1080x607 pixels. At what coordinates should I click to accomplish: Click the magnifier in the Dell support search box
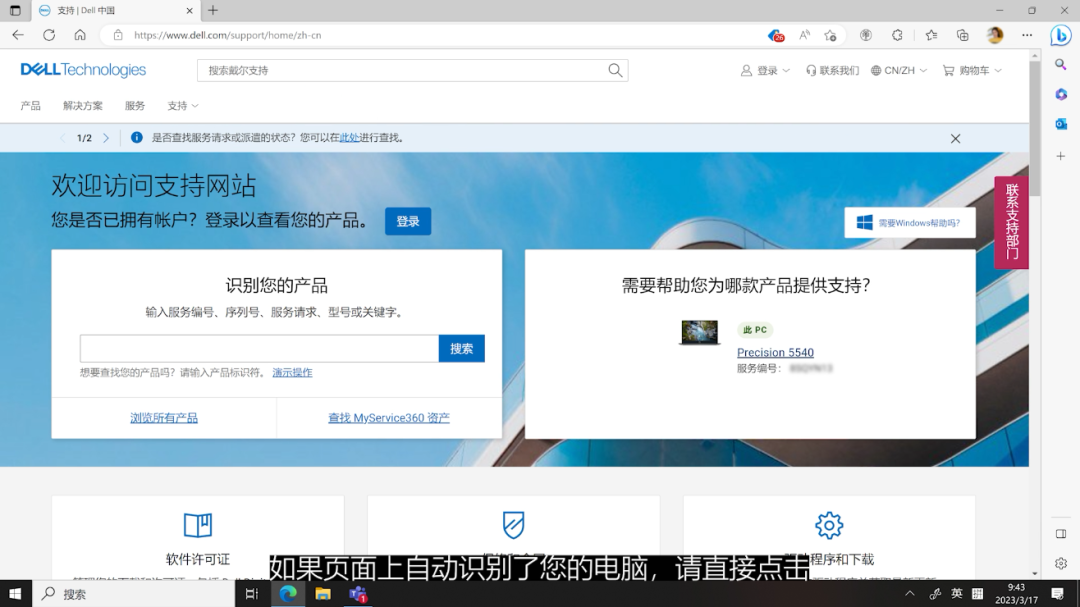(x=614, y=71)
